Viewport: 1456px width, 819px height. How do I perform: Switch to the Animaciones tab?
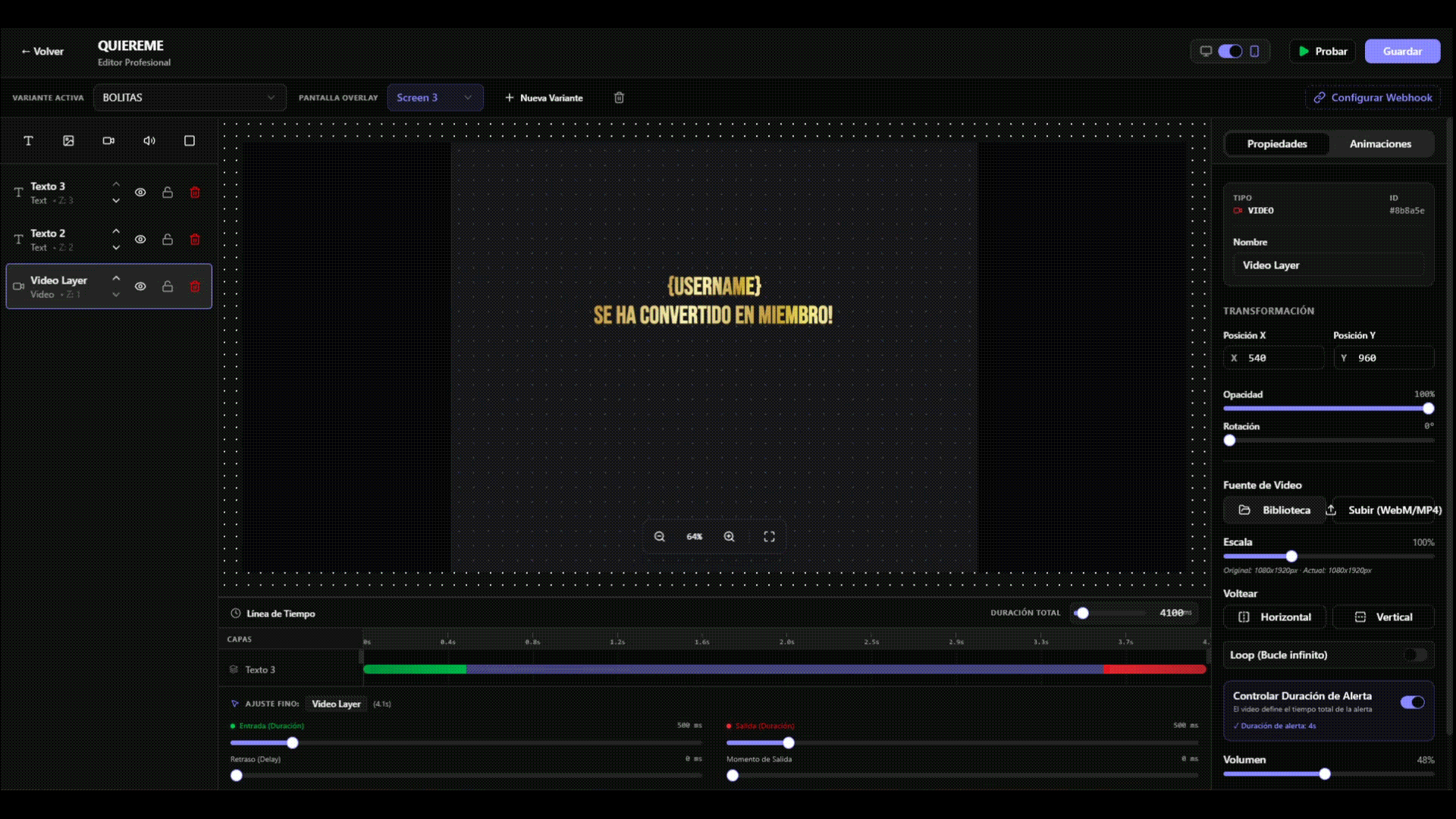[x=1380, y=144]
